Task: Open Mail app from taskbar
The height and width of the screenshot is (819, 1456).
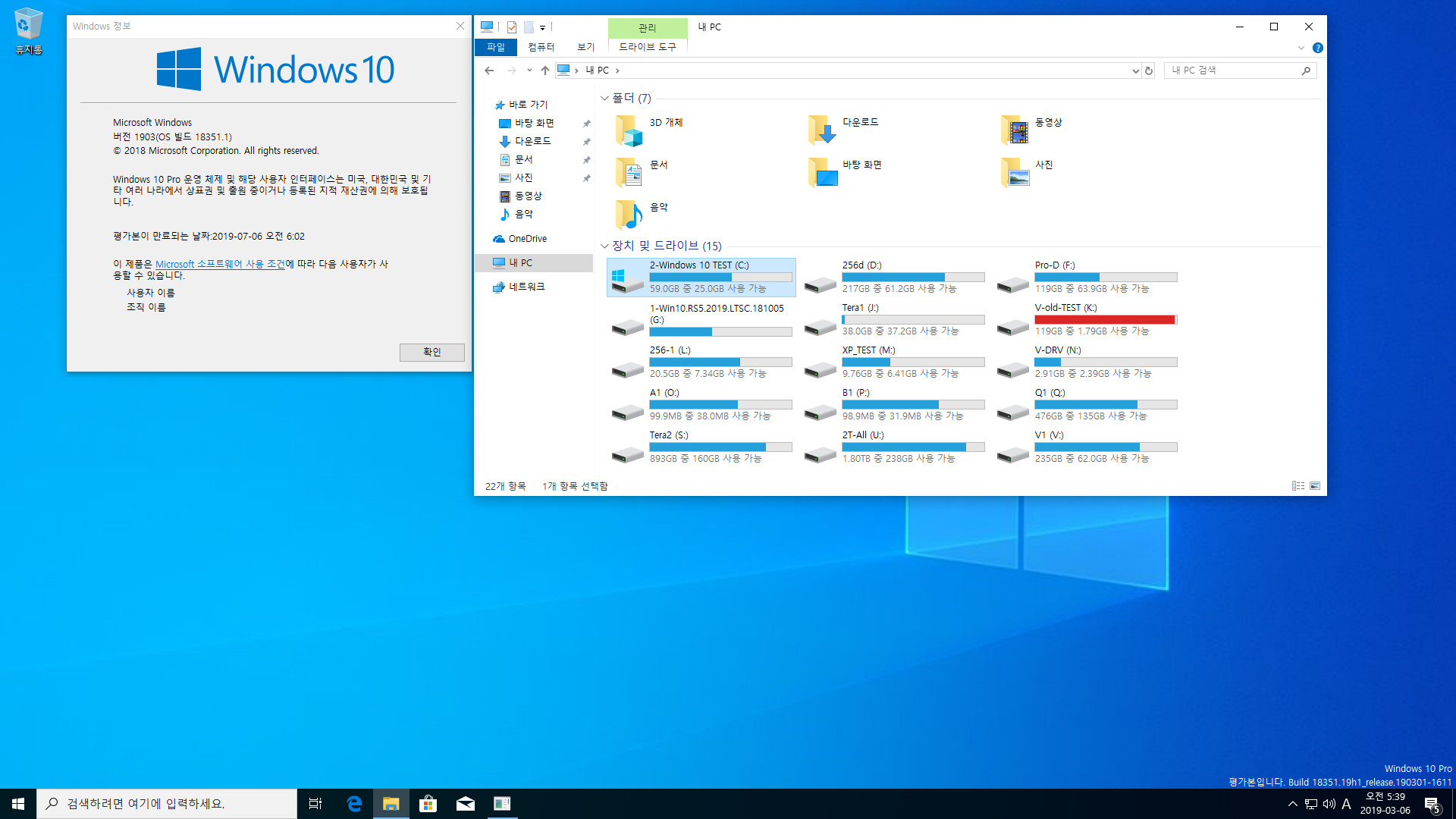Action: pyautogui.click(x=466, y=804)
